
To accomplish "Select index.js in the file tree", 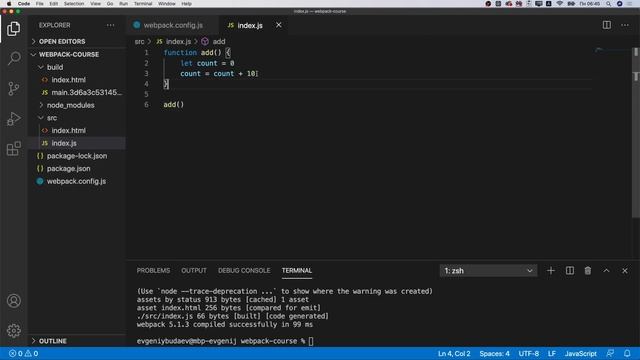I will point(77,143).
